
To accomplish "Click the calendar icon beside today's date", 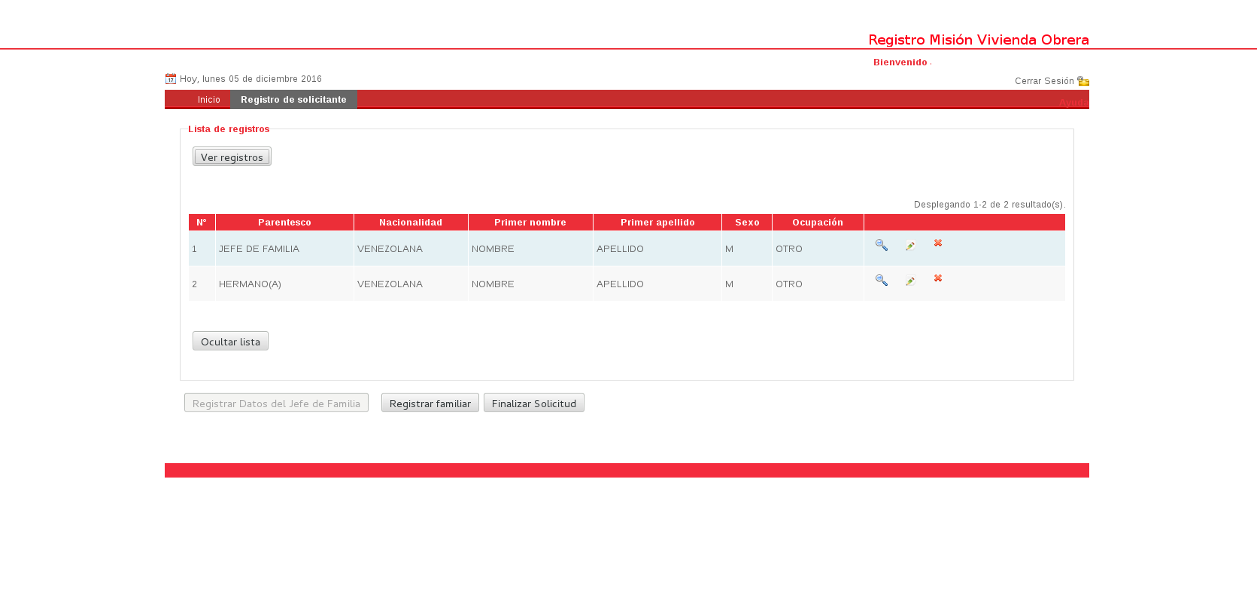I will pyautogui.click(x=171, y=79).
